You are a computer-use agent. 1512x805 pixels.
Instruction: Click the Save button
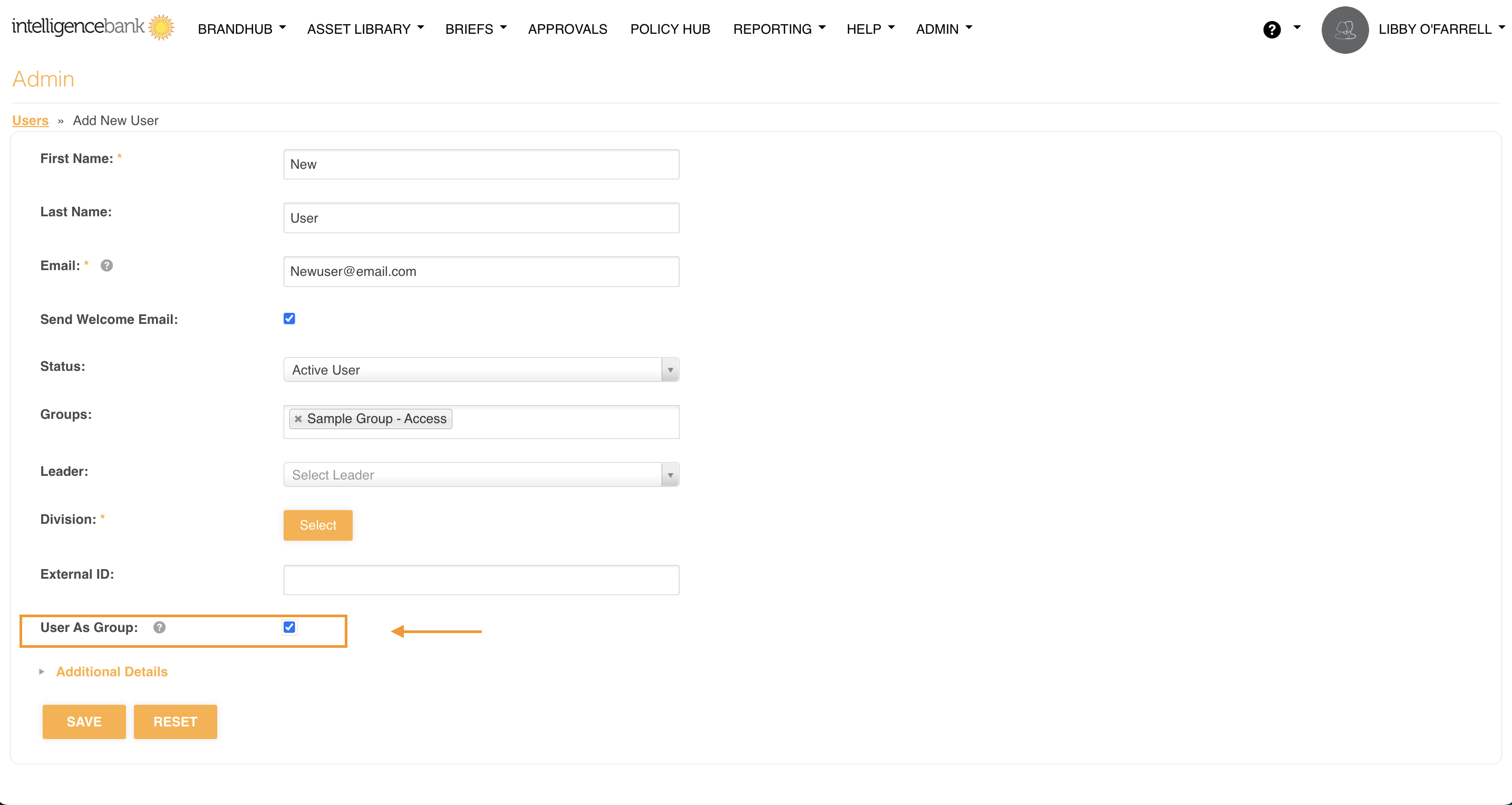point(84,722)
